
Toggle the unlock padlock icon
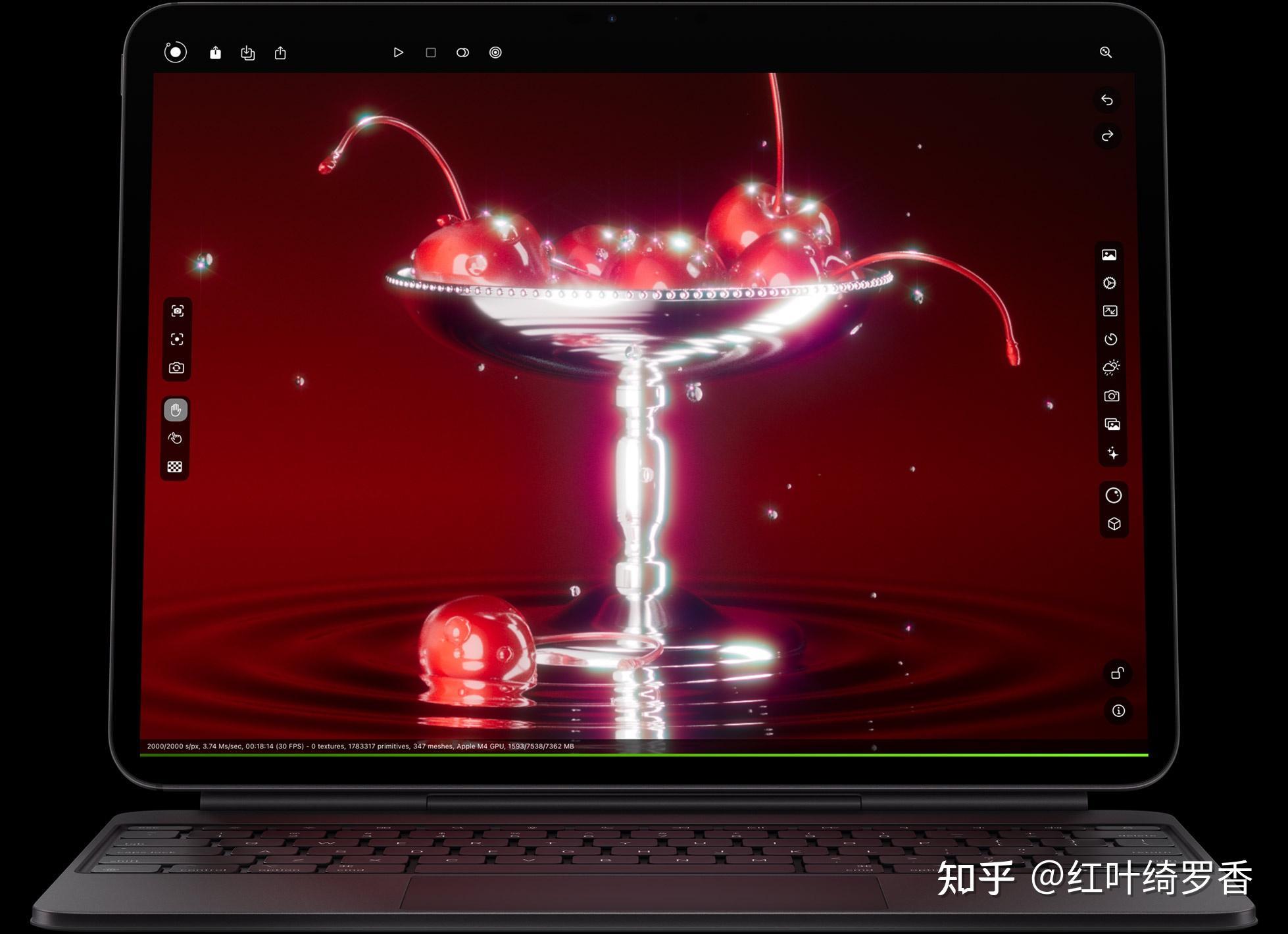coord(1117,673)
